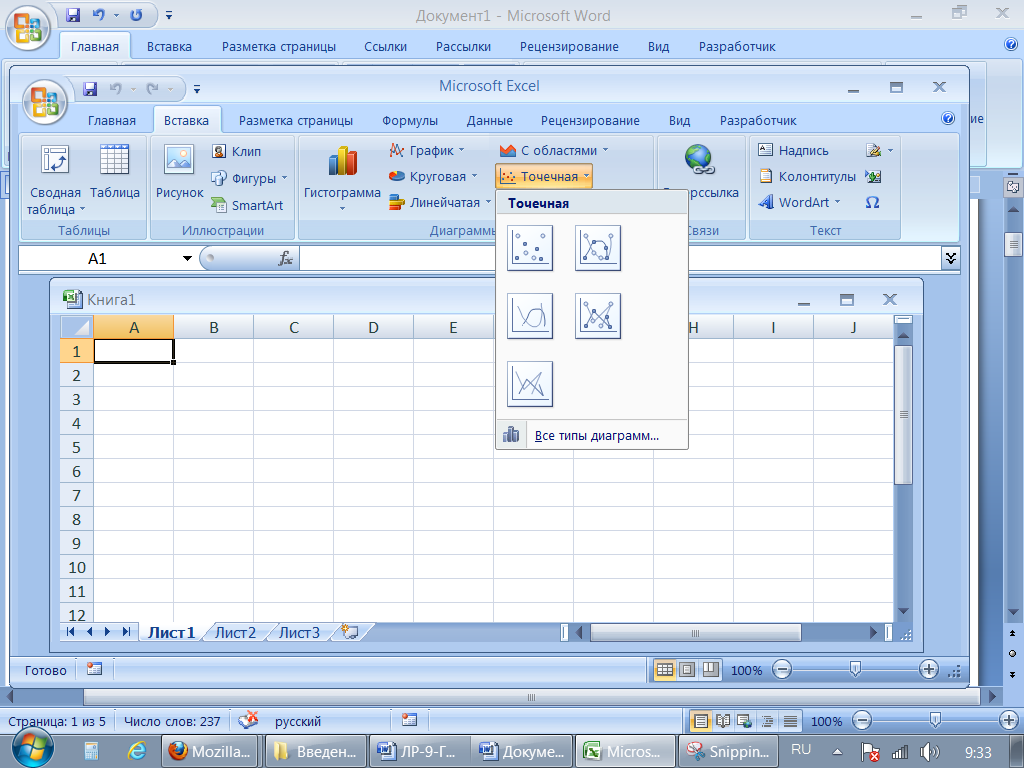Click the insert function fx button
The image size is (1024, 768).
coord(285,259)
